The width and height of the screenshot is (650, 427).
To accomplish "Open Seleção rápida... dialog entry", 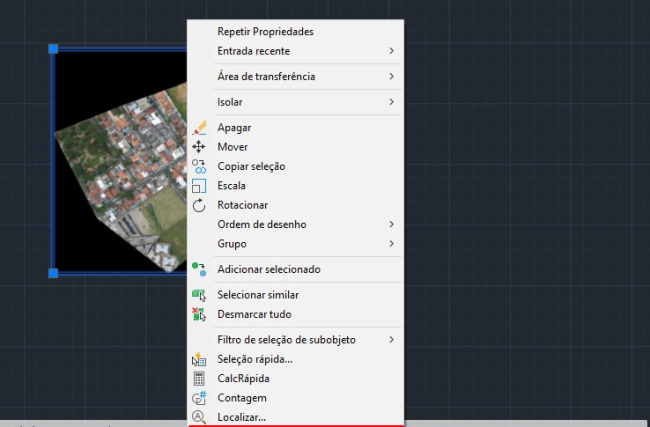I will click(x=296, y=359).
